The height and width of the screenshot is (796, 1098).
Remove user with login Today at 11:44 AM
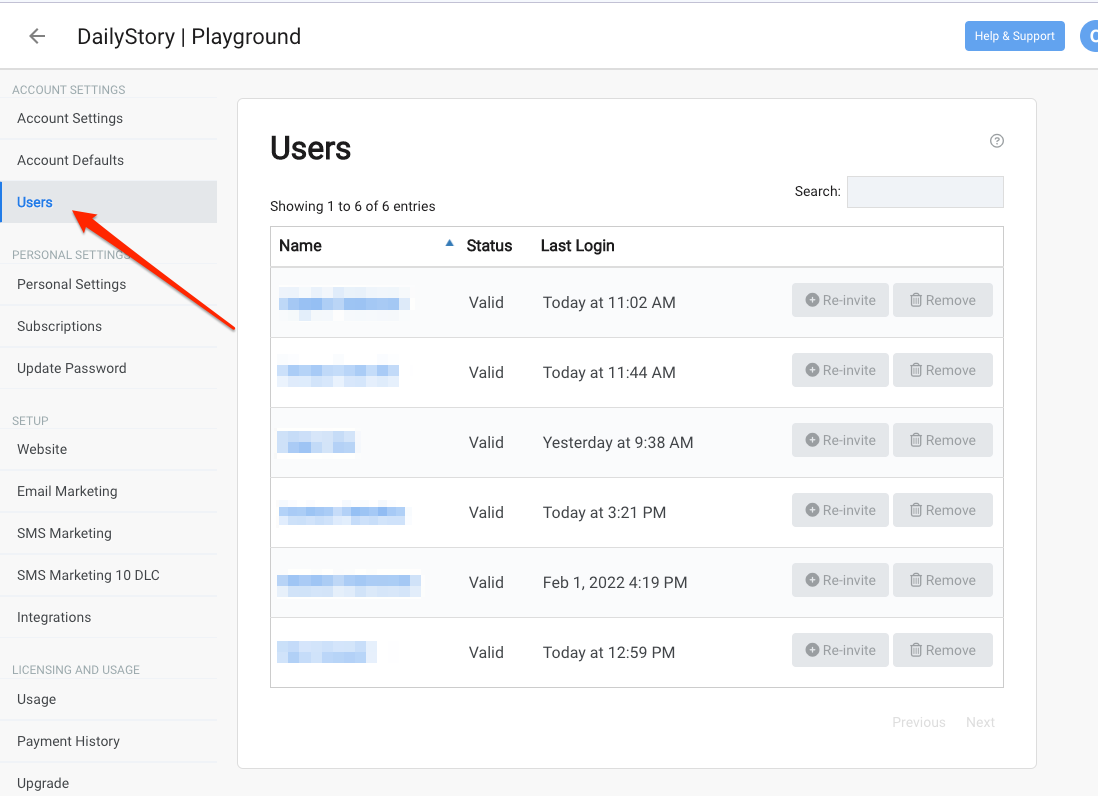943,370
